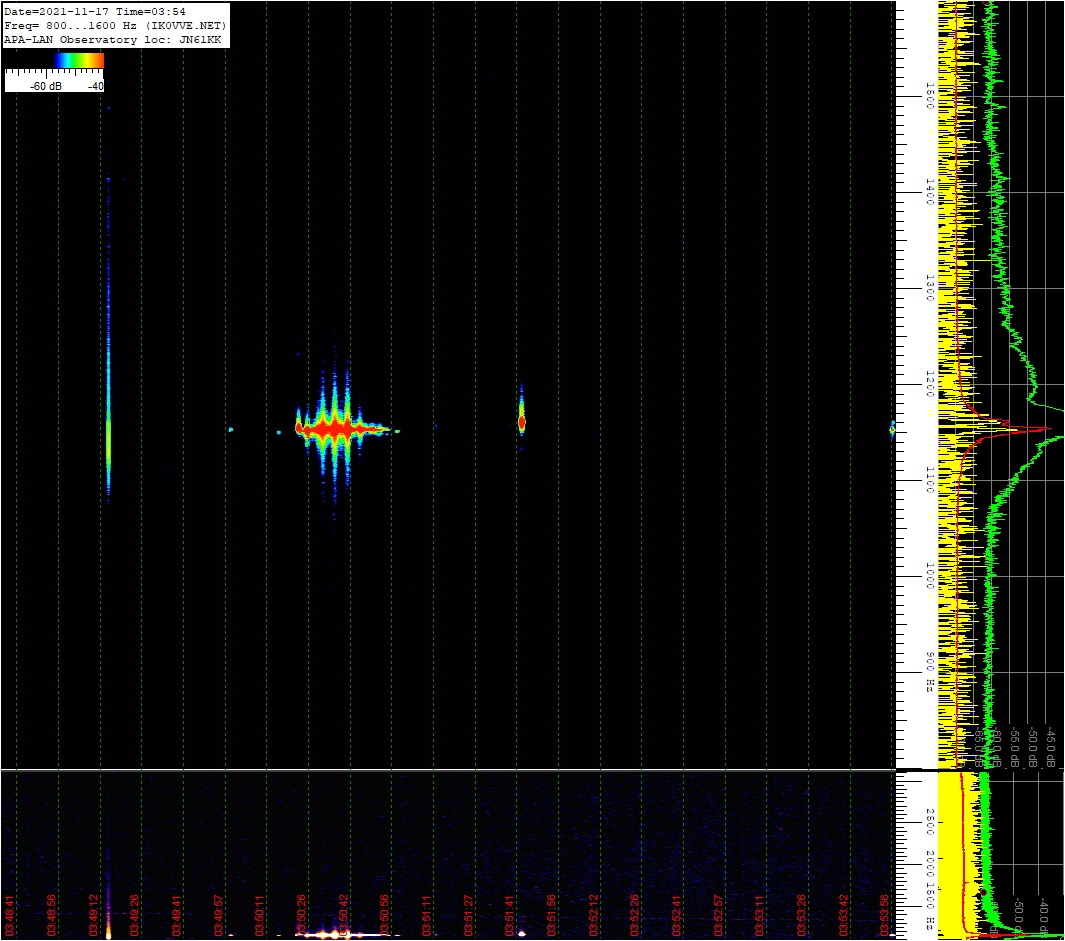Click the -45.0 dB spectrum graph label

pos(1049,748)
